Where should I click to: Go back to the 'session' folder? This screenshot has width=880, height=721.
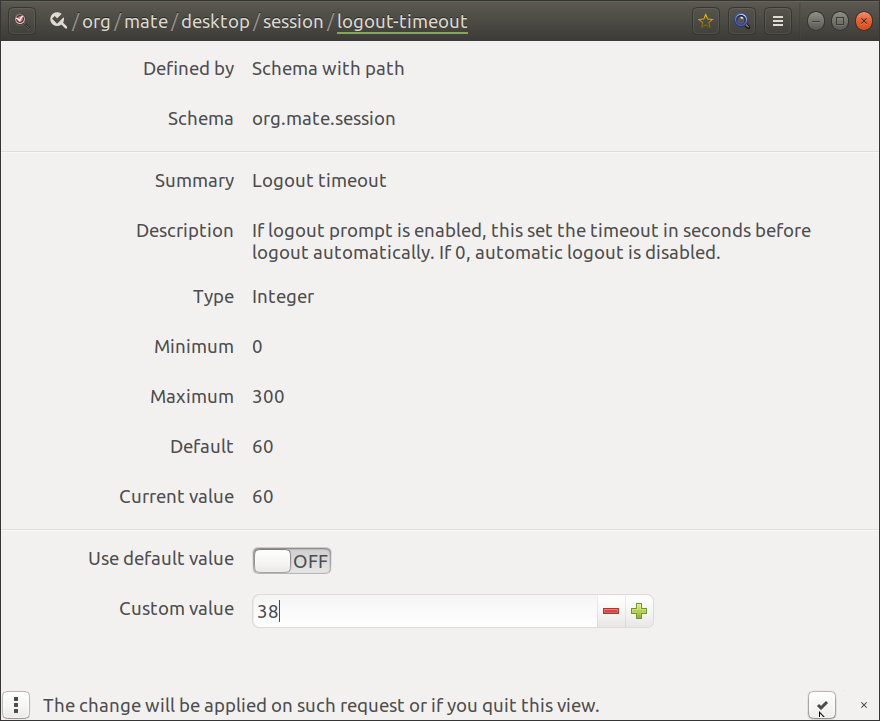pyautogui.click(x=293, y=21)
